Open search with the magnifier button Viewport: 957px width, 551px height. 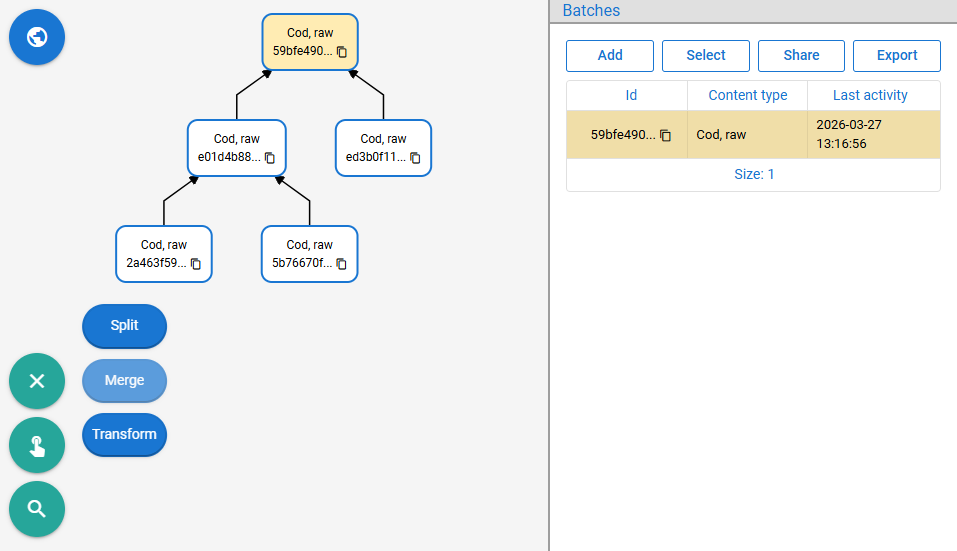tap(37, 509)
